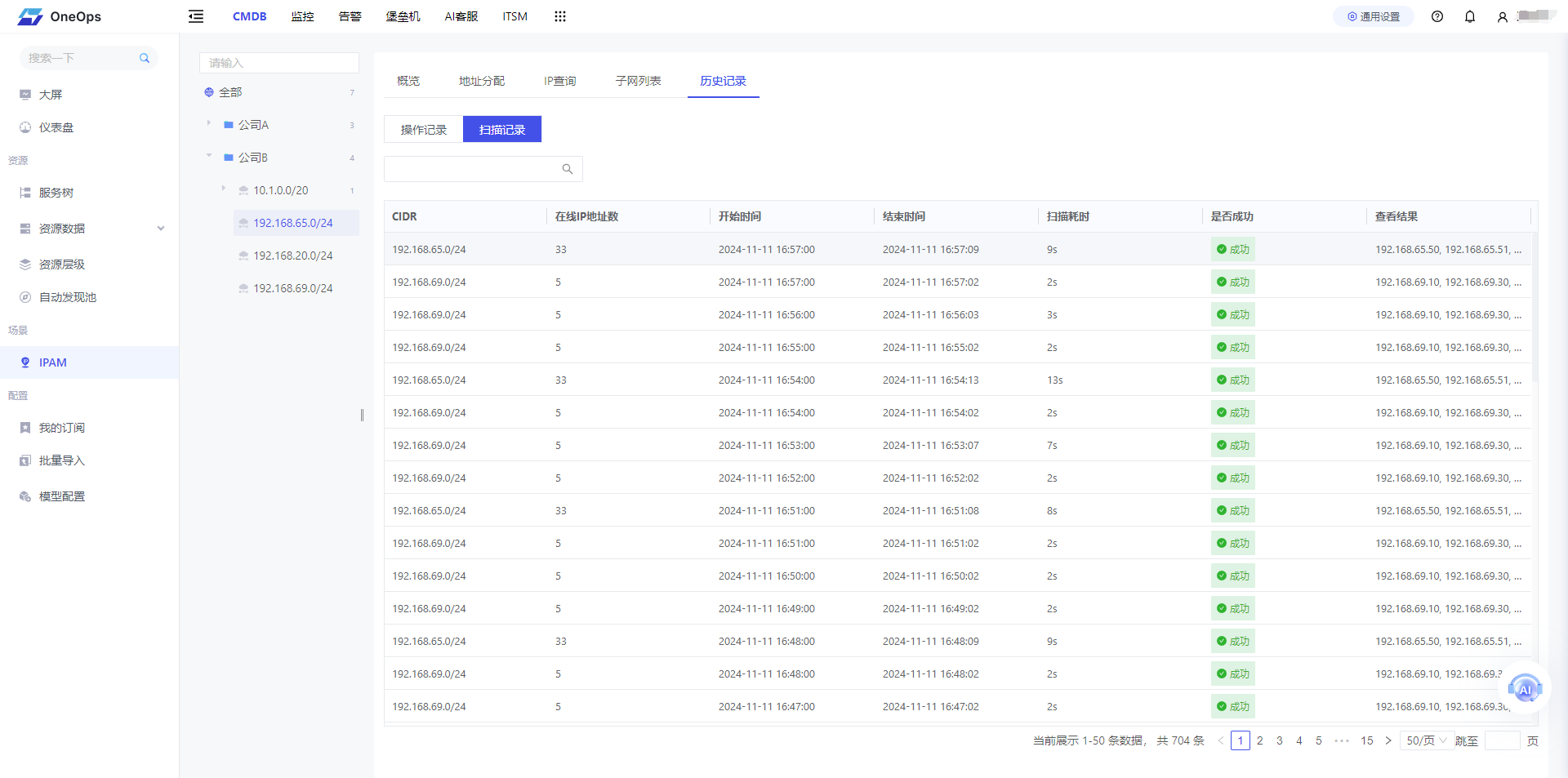Sort by 扫描耗时 column header
1568x778 pixels.
click(1068, 216)
